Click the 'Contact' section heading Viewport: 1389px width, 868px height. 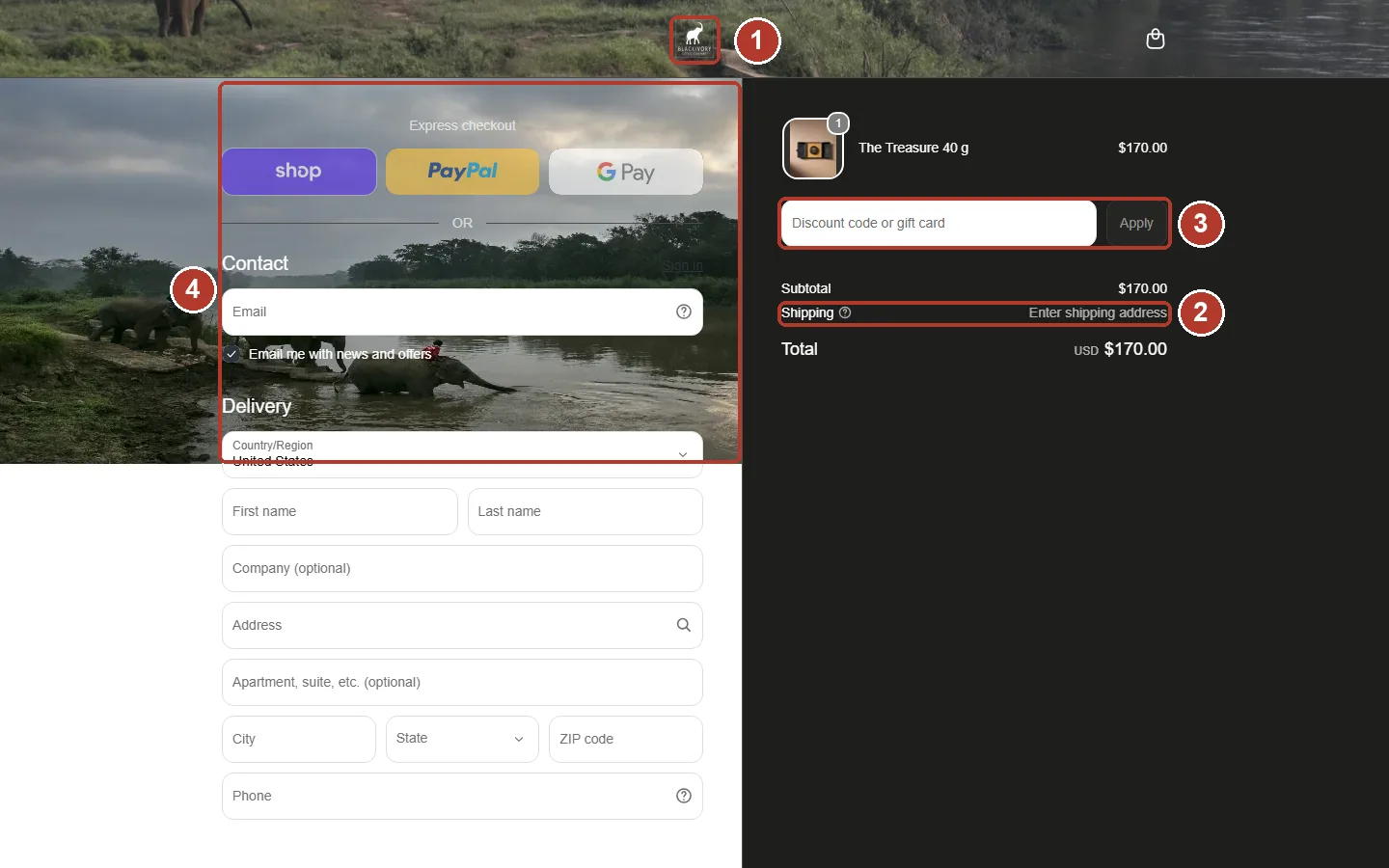point(255,263)
